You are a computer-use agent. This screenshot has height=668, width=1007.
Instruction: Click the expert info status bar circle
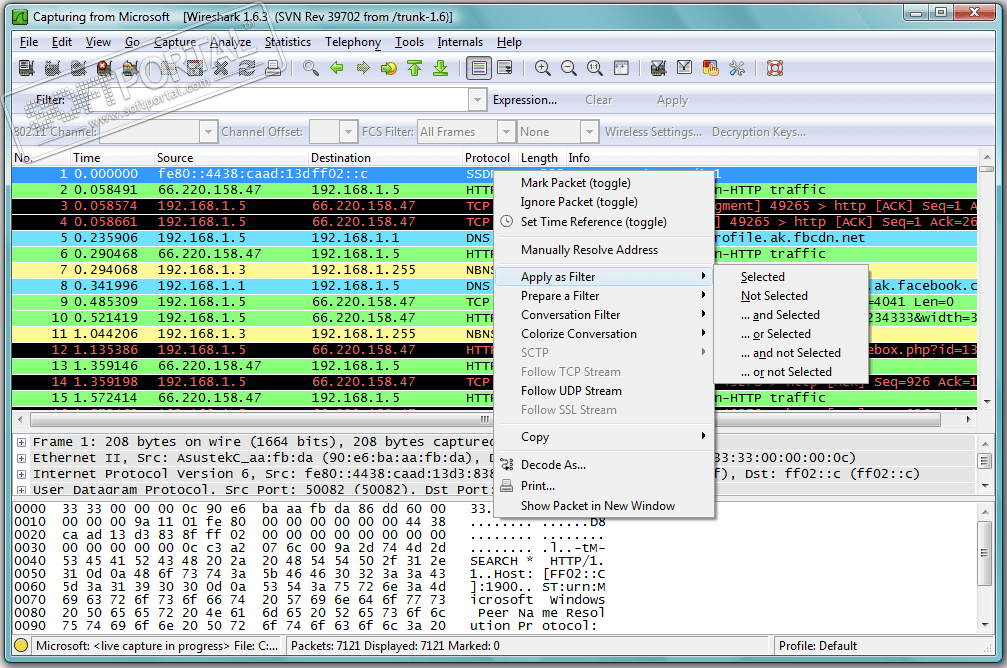[x=21, y=646]
